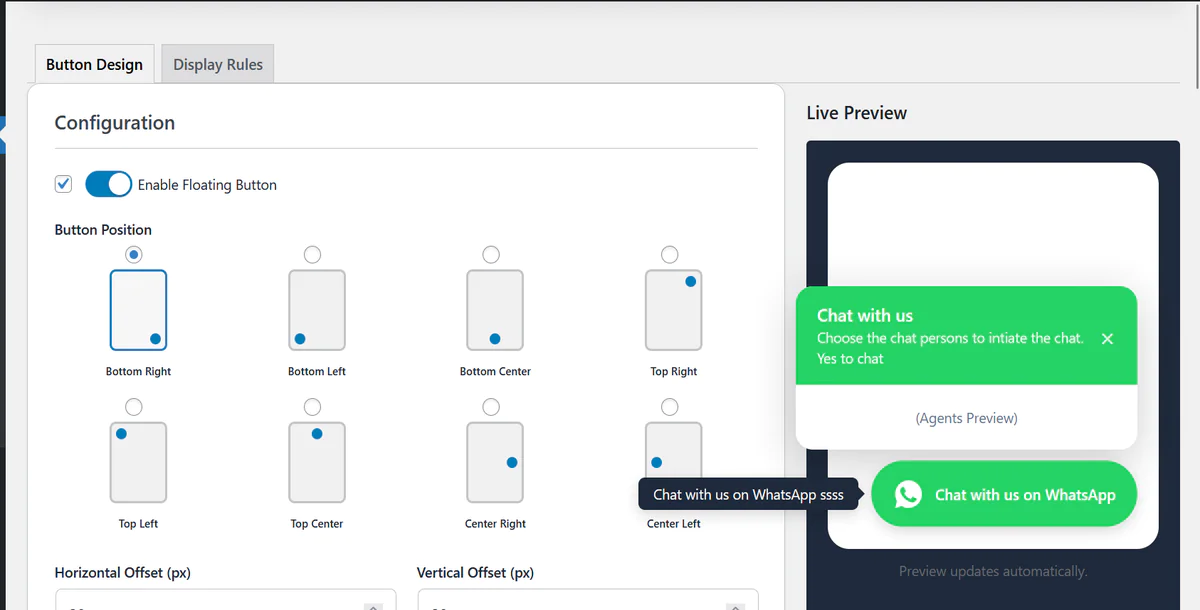Click the Agents Preview area
The image size is (1200, 610).
[x=966, y=418]
